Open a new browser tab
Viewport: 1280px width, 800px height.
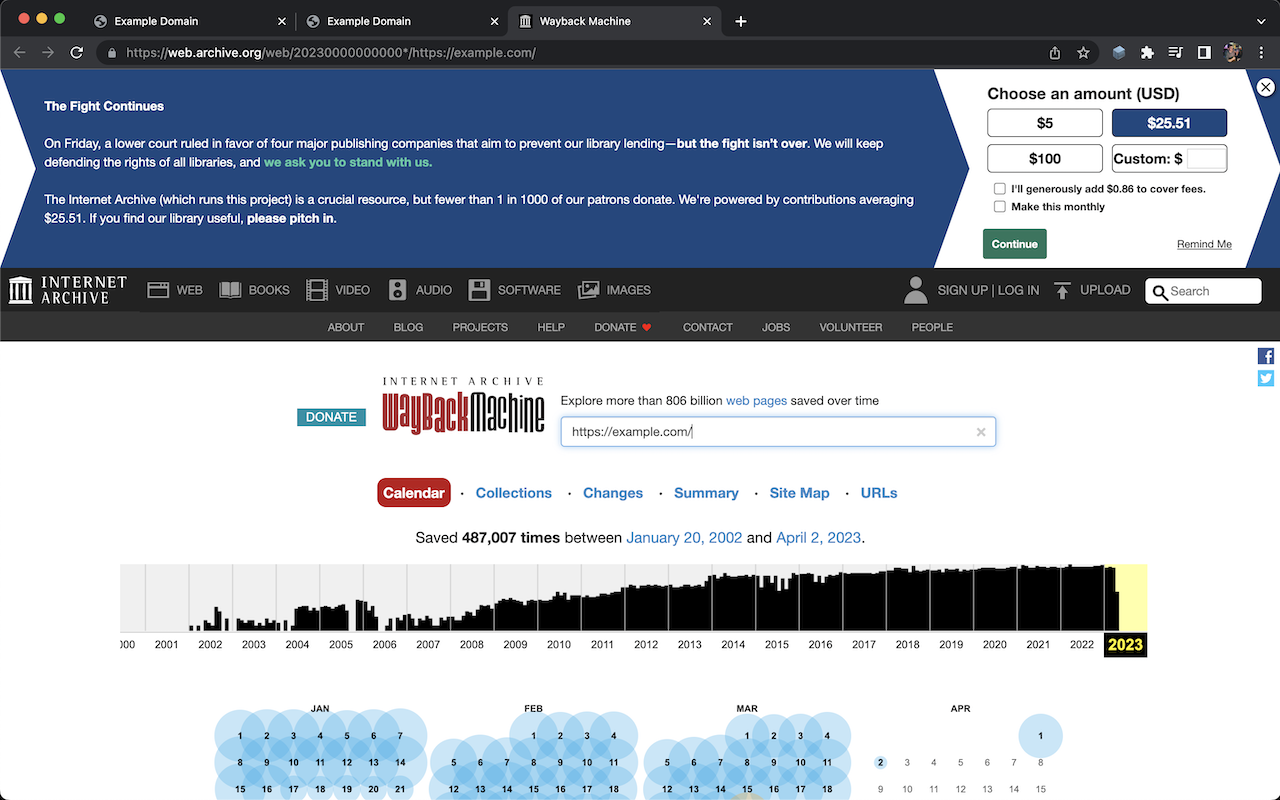coord(740,21)
